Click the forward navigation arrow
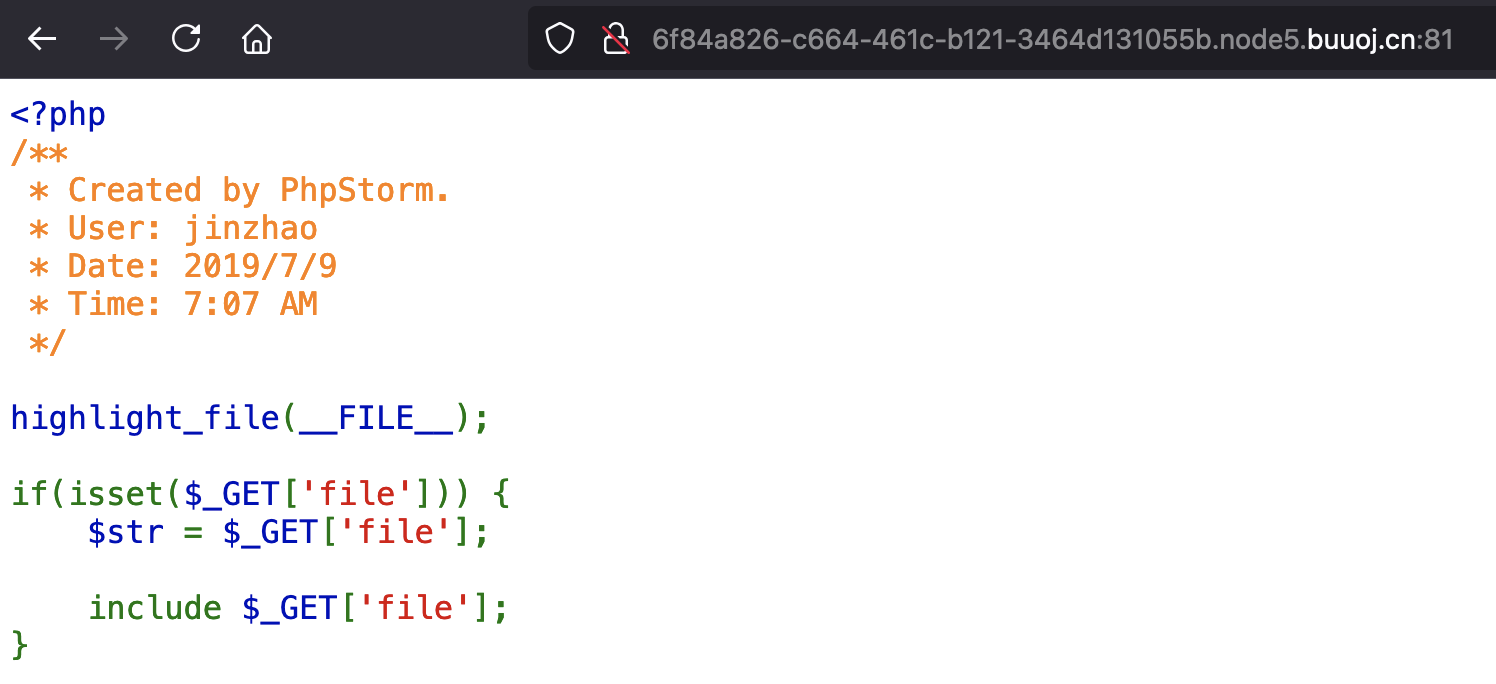The height and width of the screenshot is (684, 1496). 114,39
